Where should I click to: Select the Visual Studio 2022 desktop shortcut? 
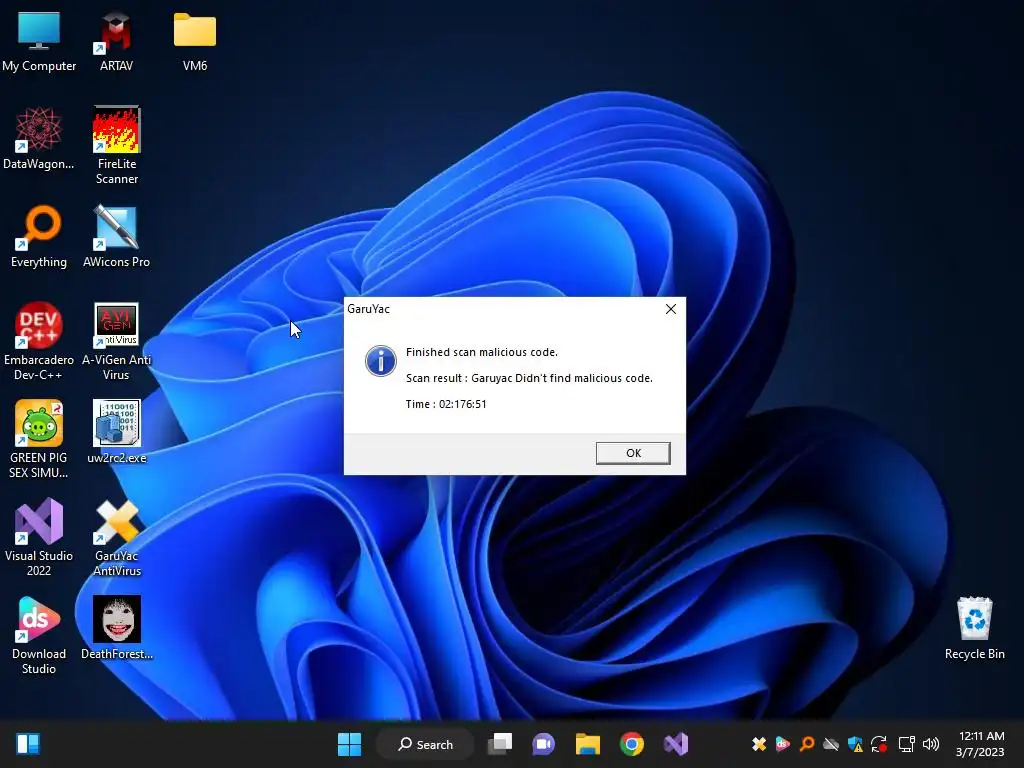[39, 537]
